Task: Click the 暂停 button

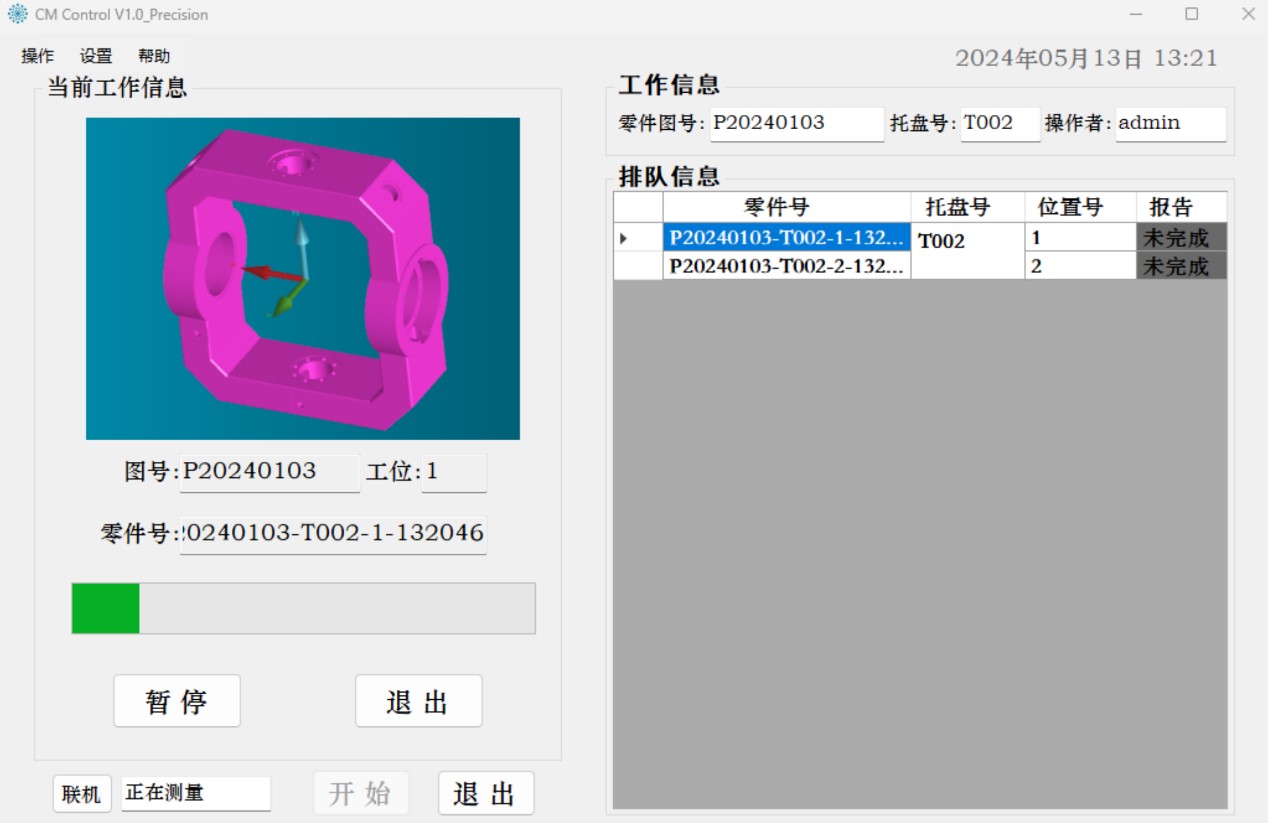Action: (x=177, y=701)
